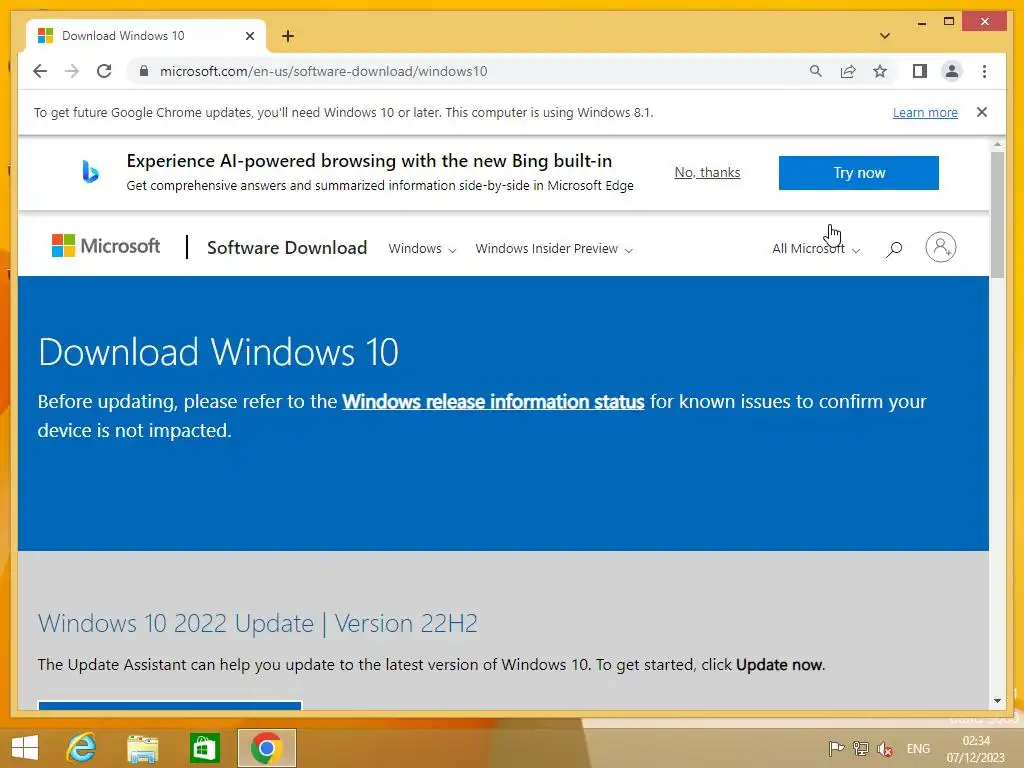1024x768 pixels.
Task: Click the muted volume tray icon
Action: coord(885,749)
